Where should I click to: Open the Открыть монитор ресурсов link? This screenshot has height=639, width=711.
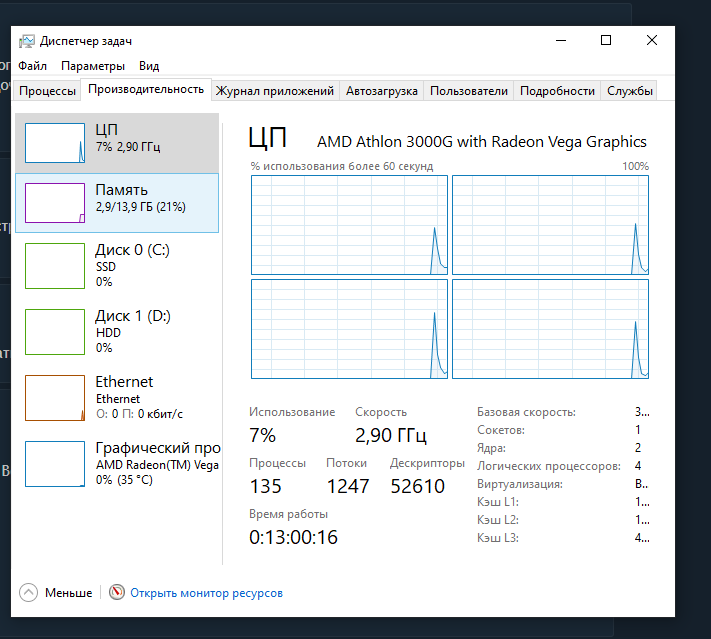(x=206, y=593)
